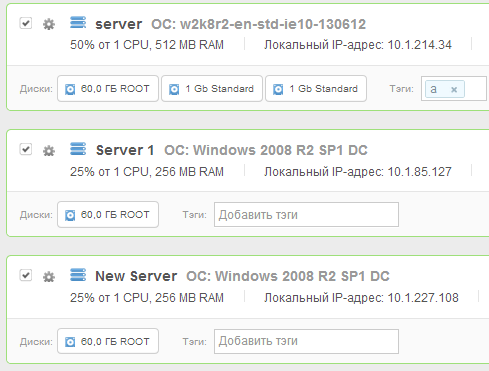Click the server stack icon beside New Server
Image resolution: width=489 pixels, height=371 pixels.
click(78, 275)
